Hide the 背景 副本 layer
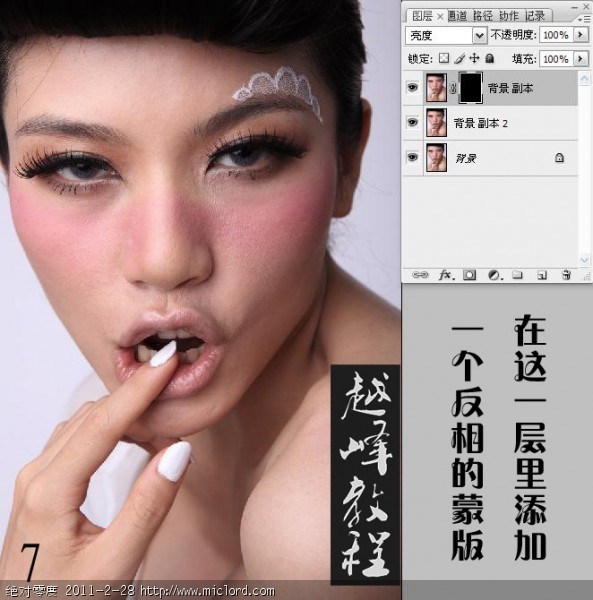Screen dimensions: 593x600 tap(412, 88)
